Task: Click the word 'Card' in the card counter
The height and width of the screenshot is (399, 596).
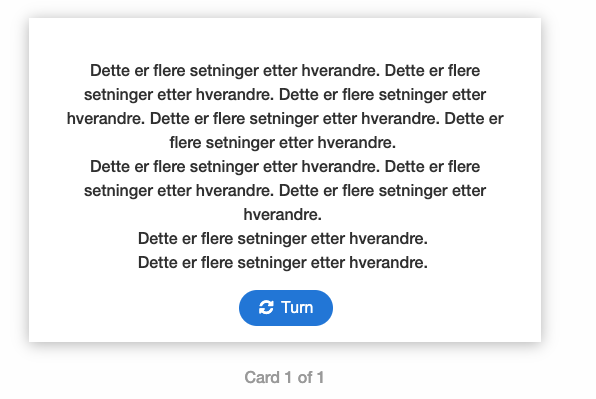Action: coord(262,377)
